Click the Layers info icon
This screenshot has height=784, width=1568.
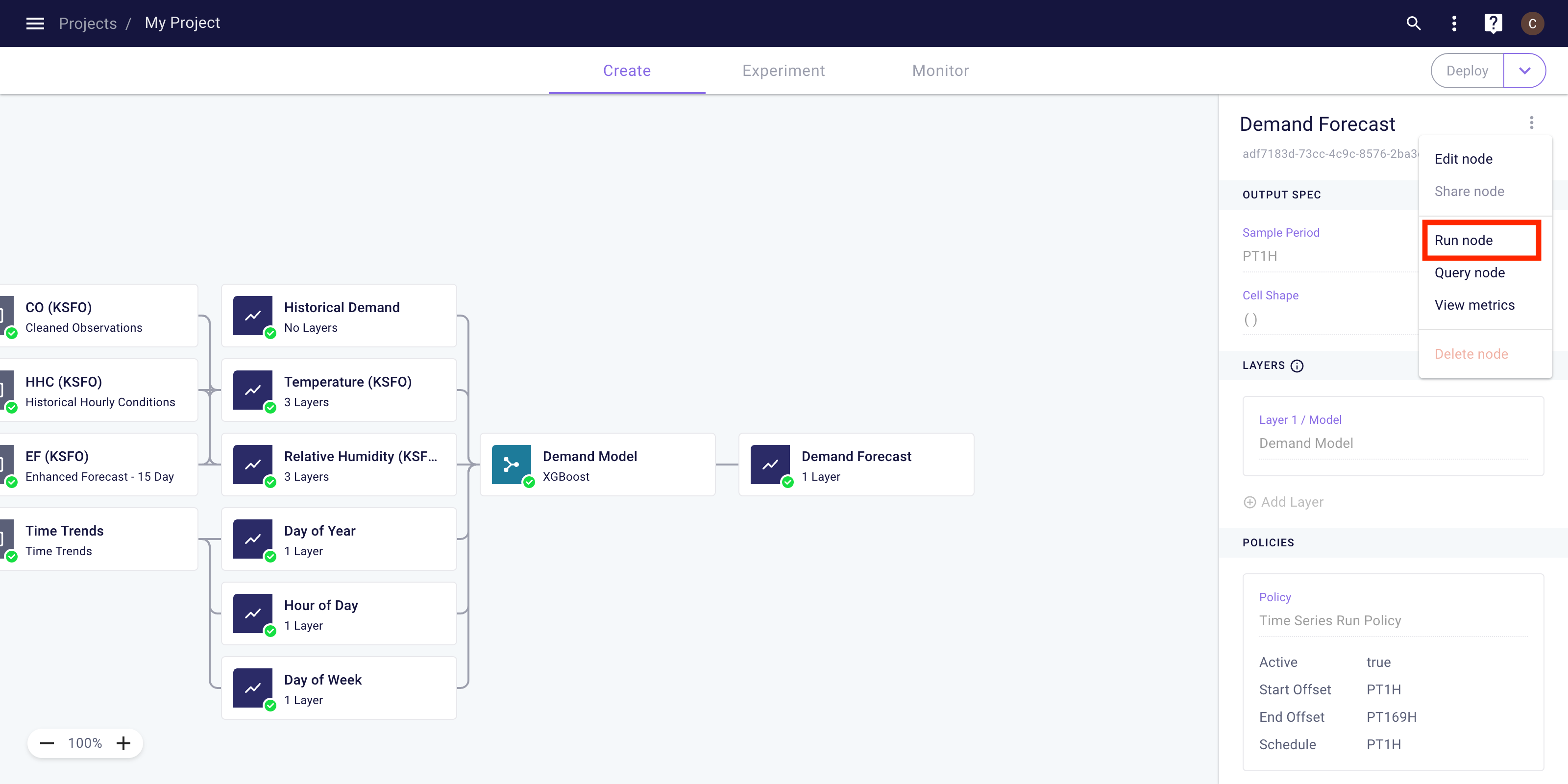(x=1297, y=366)
